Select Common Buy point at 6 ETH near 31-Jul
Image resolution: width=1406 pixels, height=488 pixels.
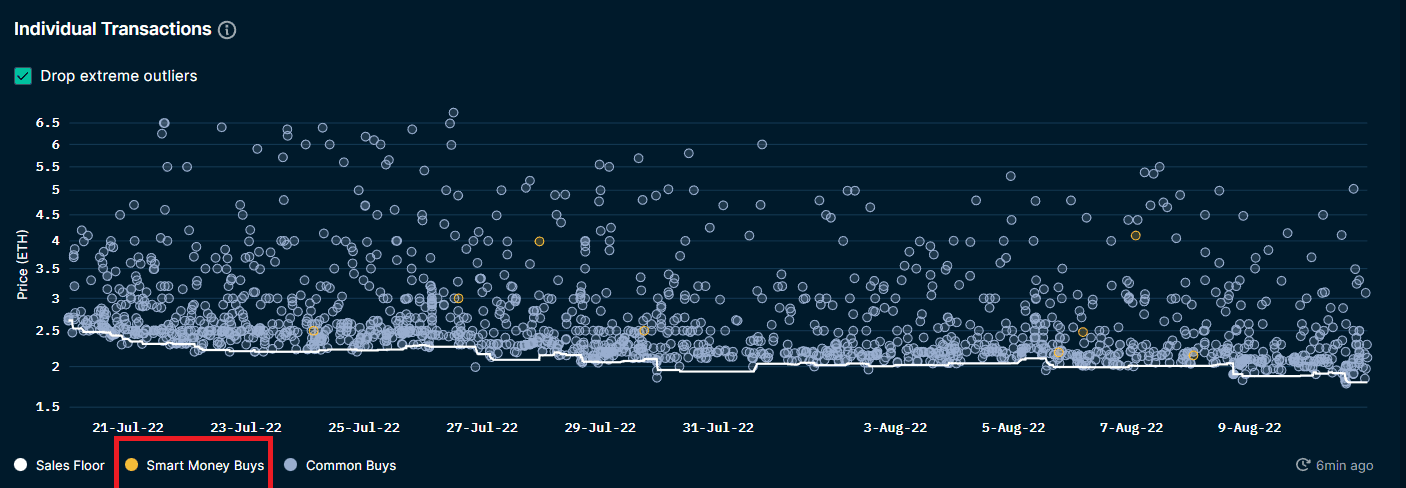tap(762, 144)
